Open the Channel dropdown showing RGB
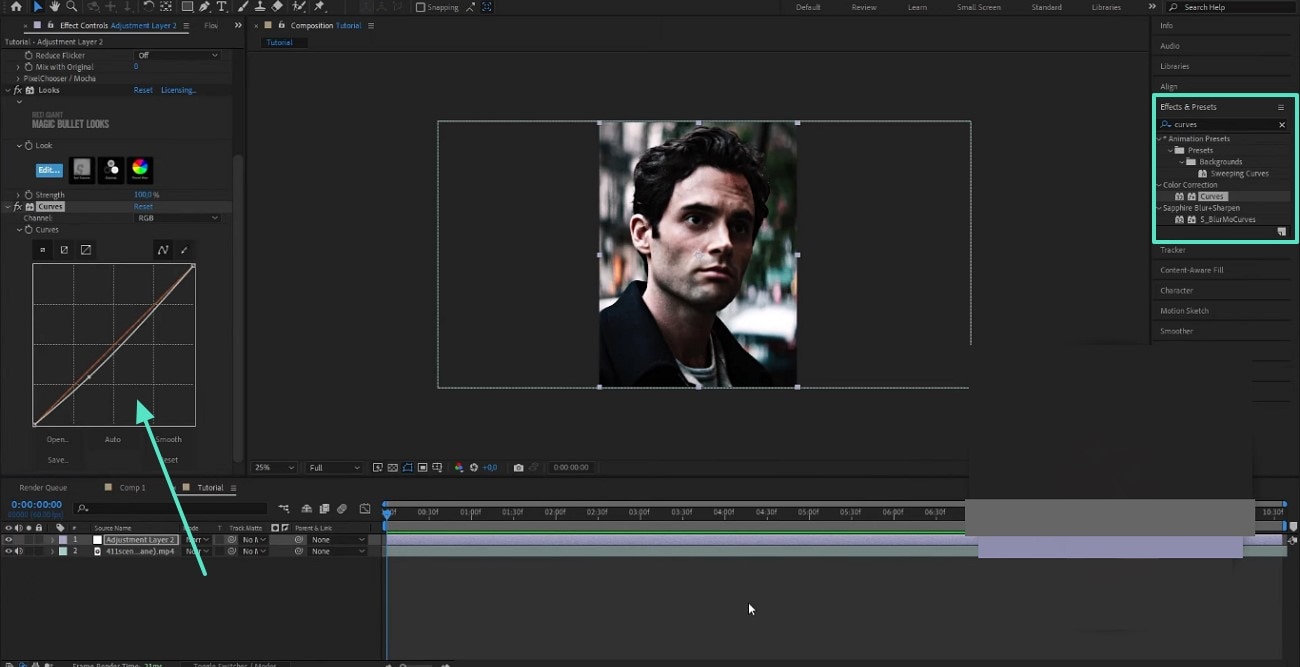 [177, 218]
